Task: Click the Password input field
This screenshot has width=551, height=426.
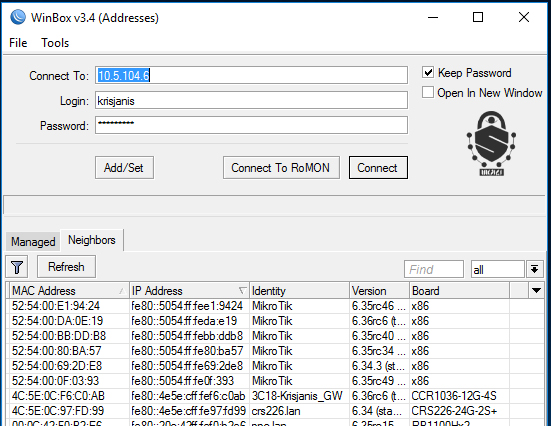Action: [251, 125]
